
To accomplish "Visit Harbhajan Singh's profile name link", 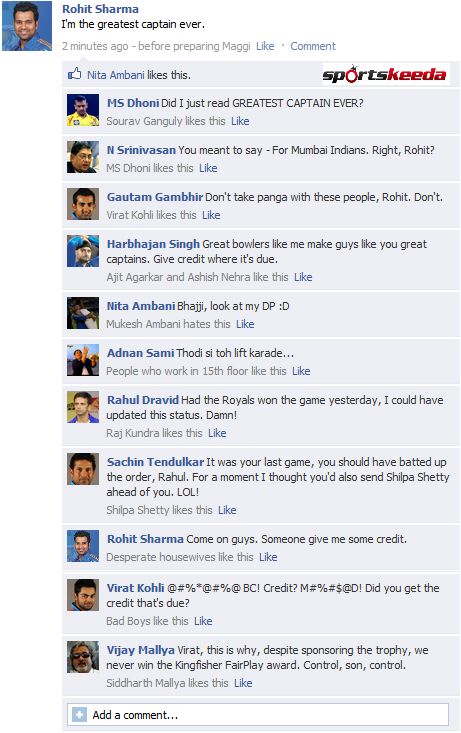I will click(x=153, y=244).
